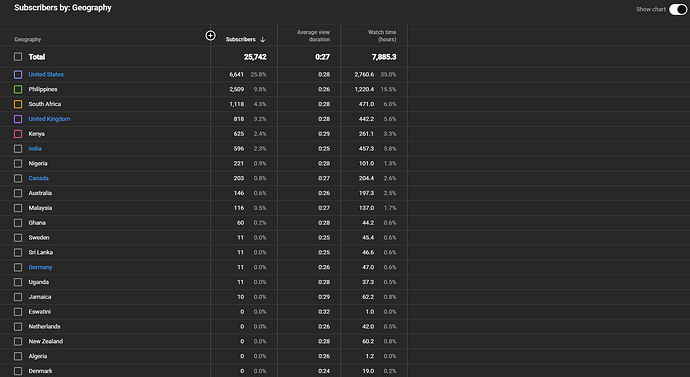Click India watch time 457.3
This screenshot has width=690, height=377.
click(x=367, y=149)
